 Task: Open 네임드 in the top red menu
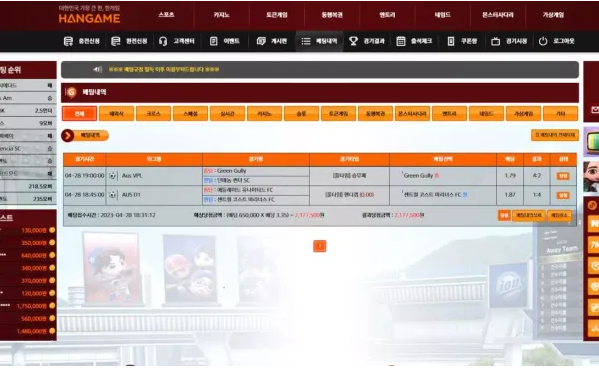442,15
